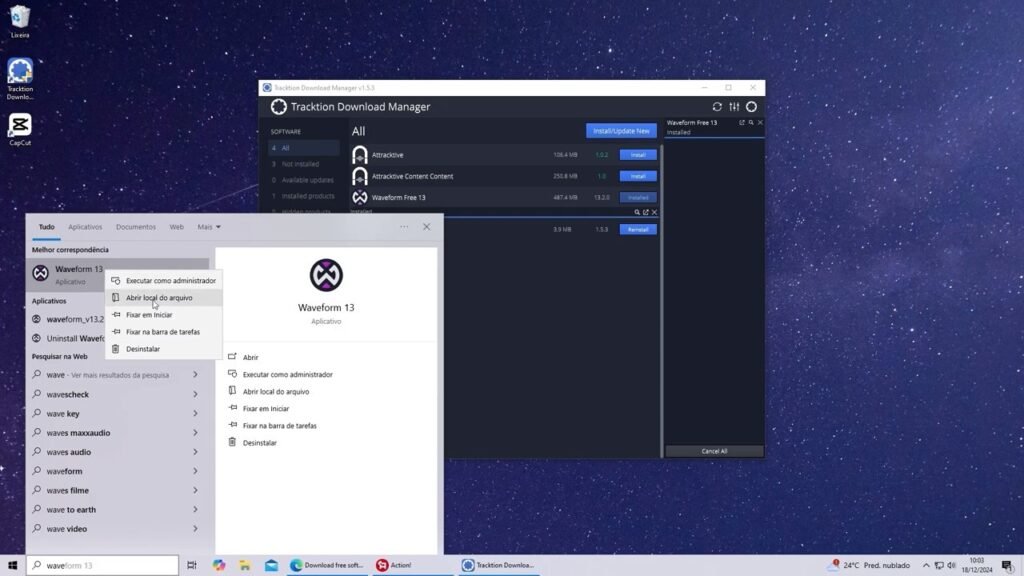Click the volume icon in the system tray

952,565
